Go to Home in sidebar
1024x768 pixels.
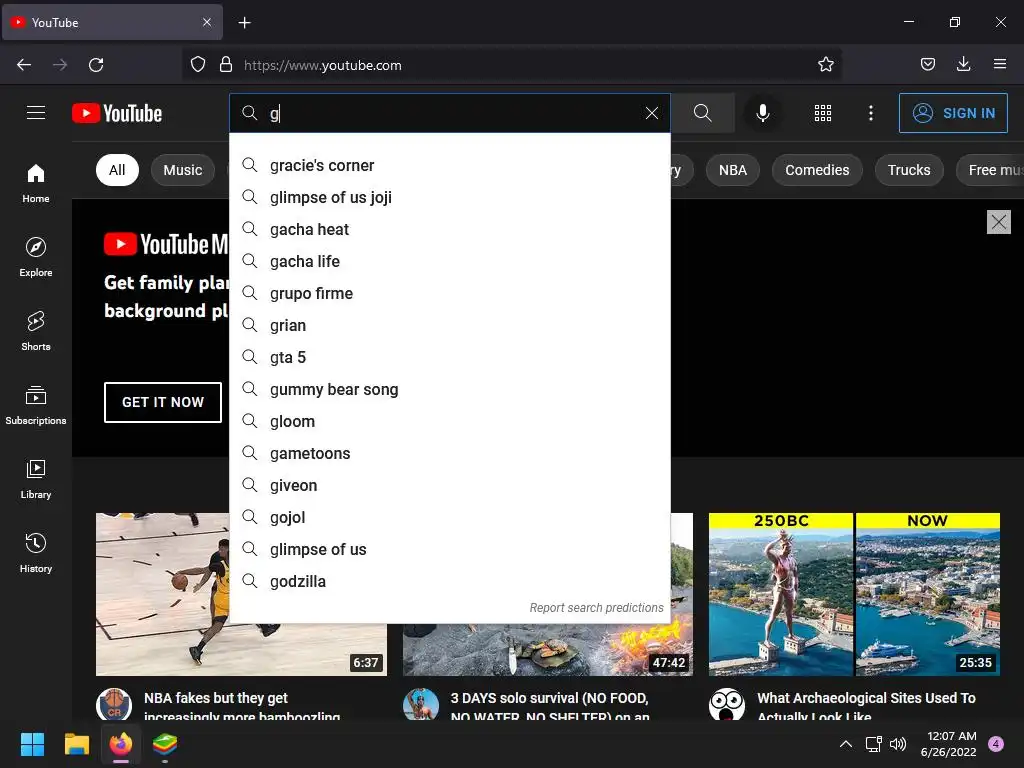click(36, 184)
